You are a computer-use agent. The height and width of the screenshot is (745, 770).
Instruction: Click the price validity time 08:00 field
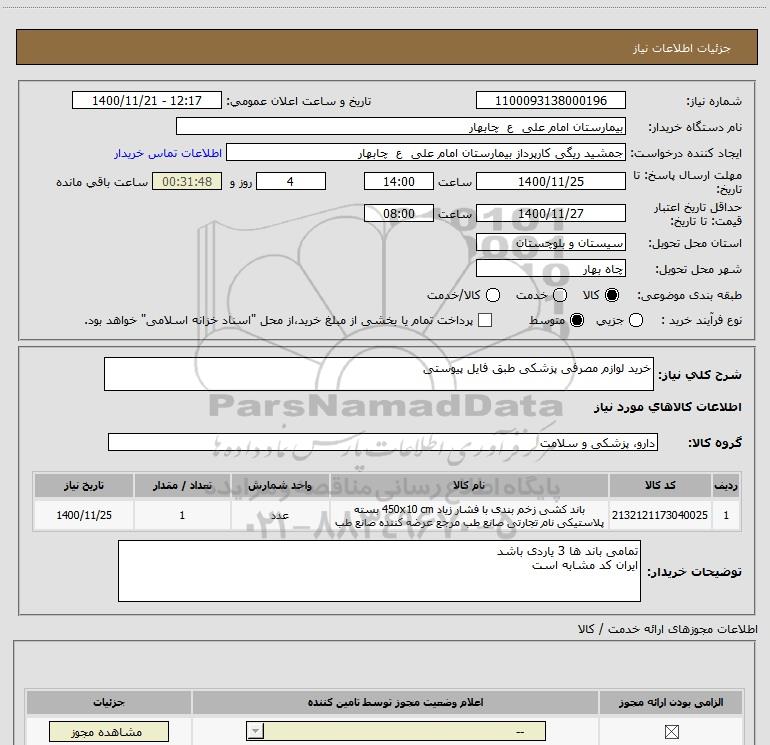pos(399,213)
